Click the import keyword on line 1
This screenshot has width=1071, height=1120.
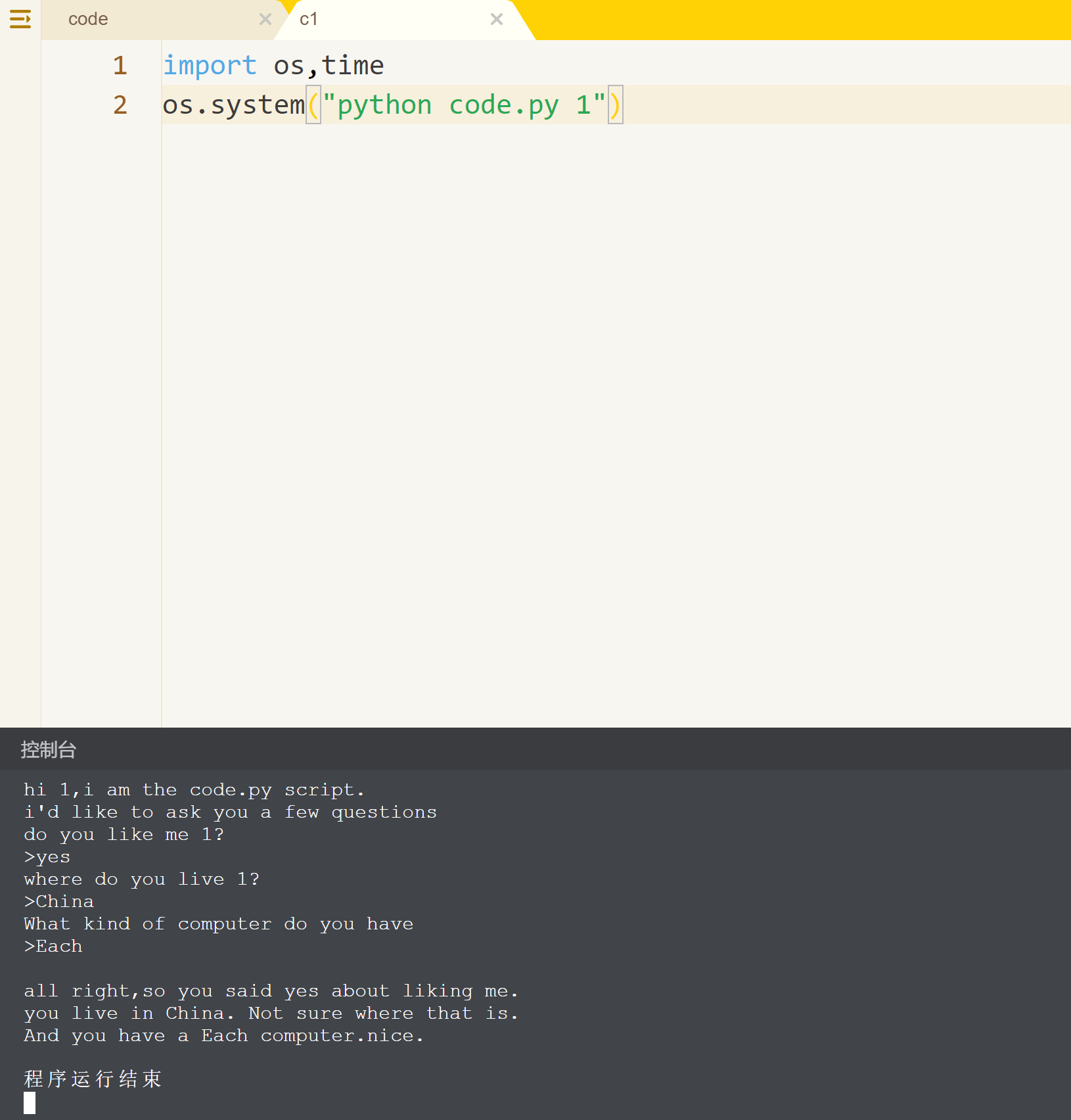tap(210, 65)
